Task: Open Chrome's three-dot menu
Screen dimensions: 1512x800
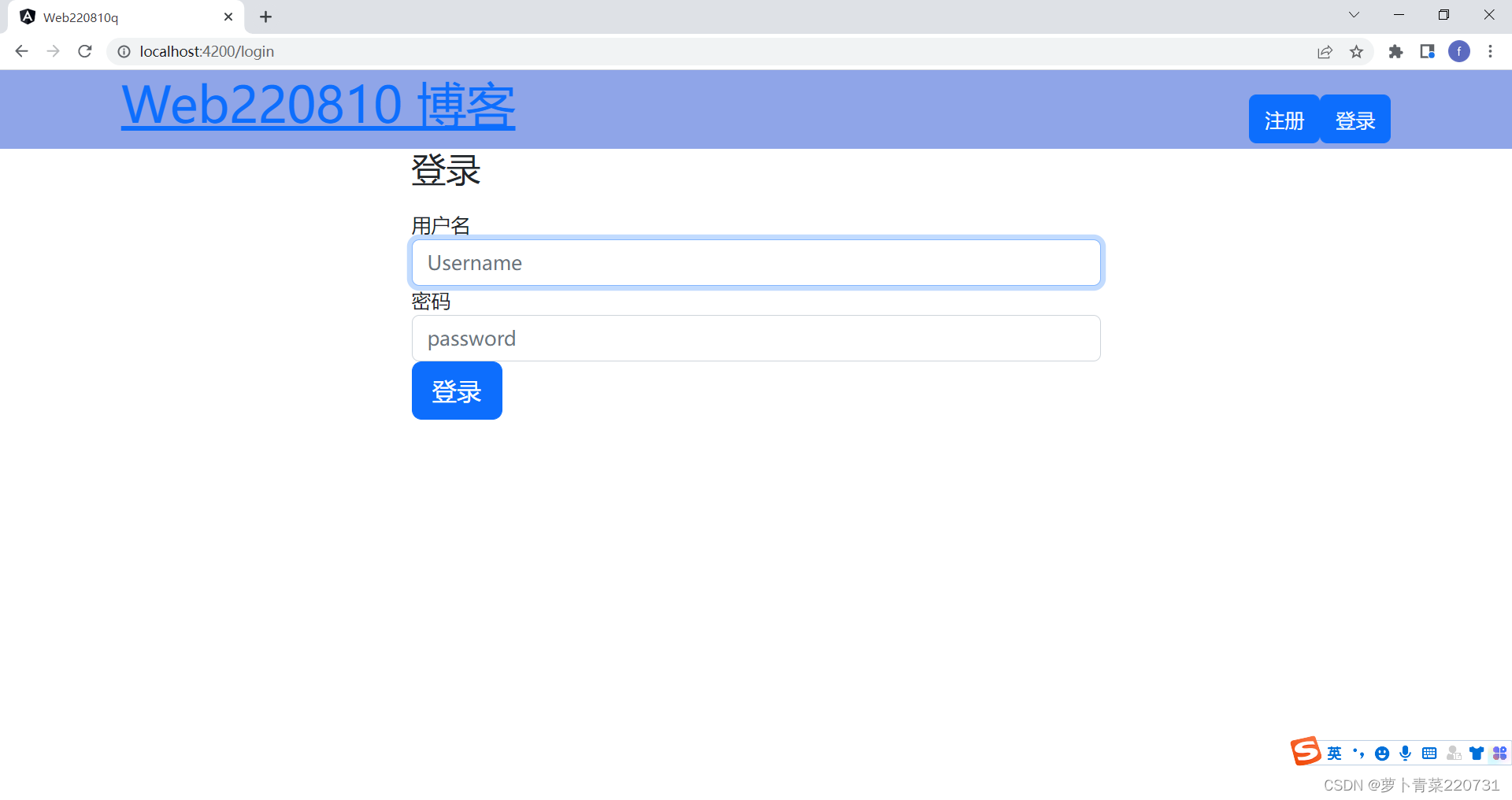Action: pos(1490,51)
